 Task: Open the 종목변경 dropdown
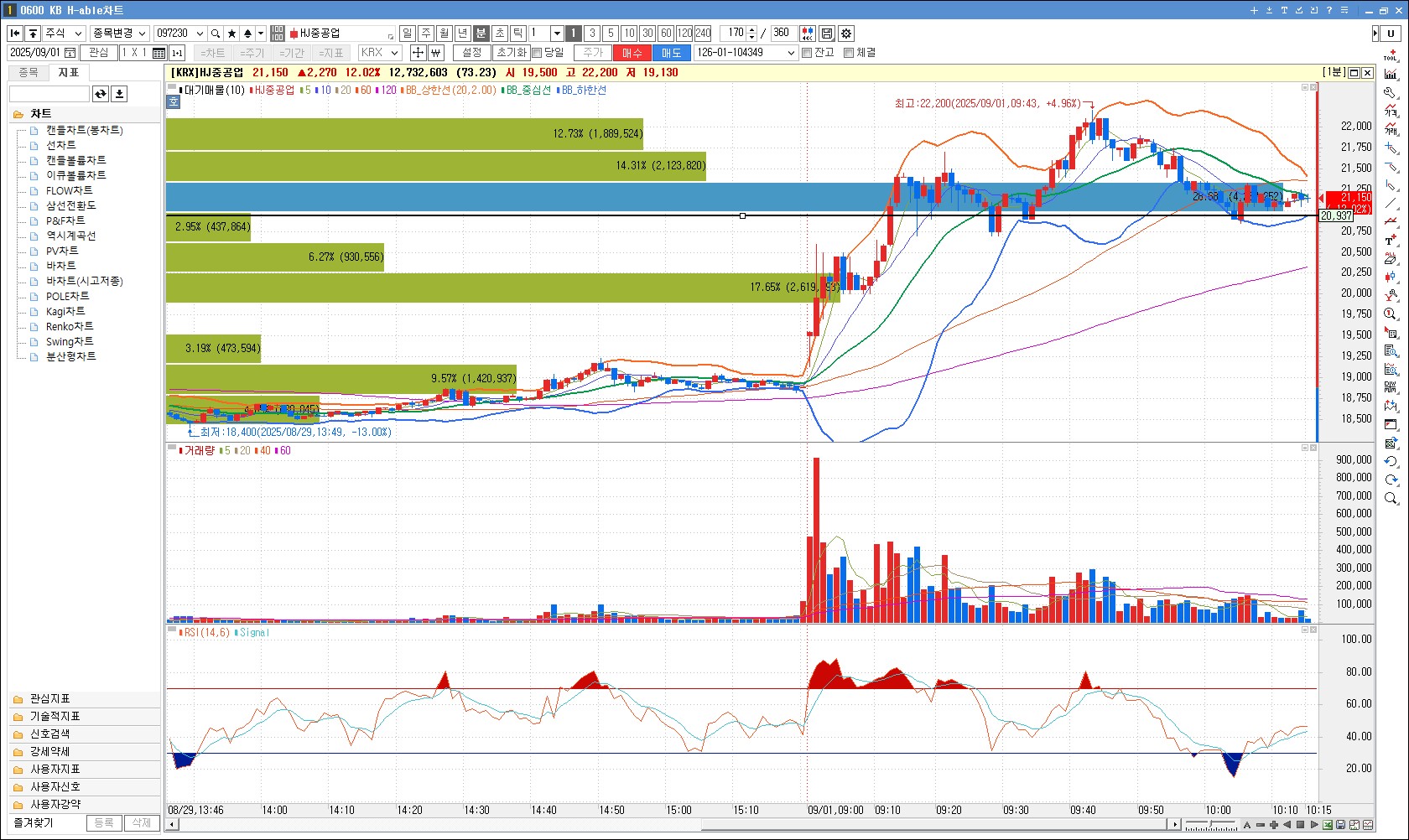pyautogui.click(x=120, y=34)
